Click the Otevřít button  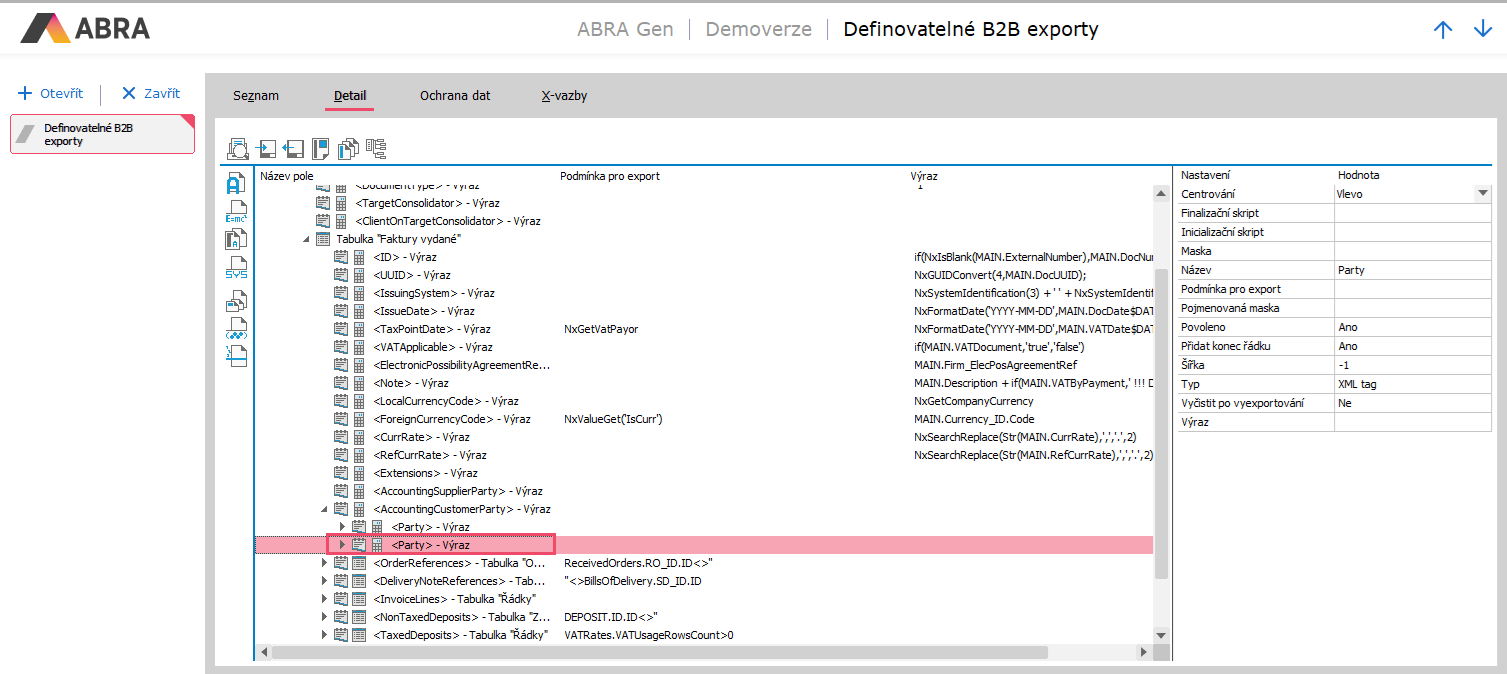tap(51, 93)
